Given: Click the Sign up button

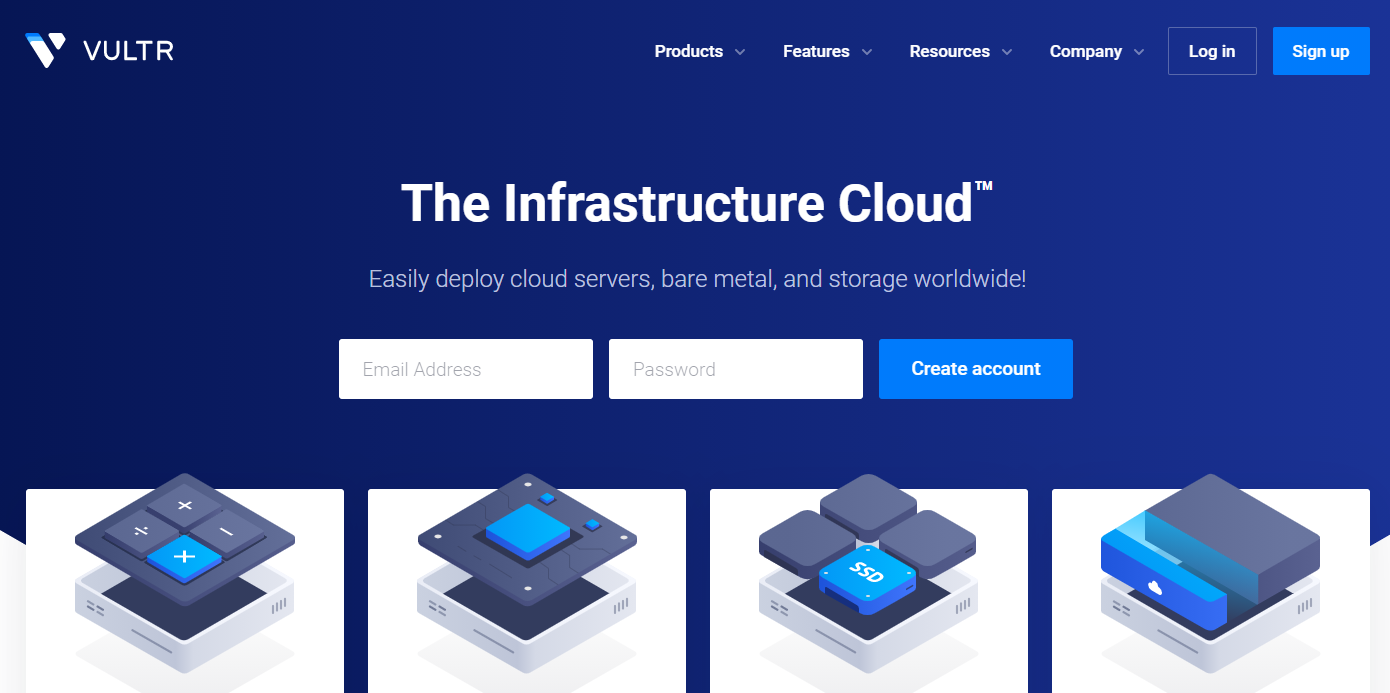Looking at the screenshot, I should click(1321, 51).
